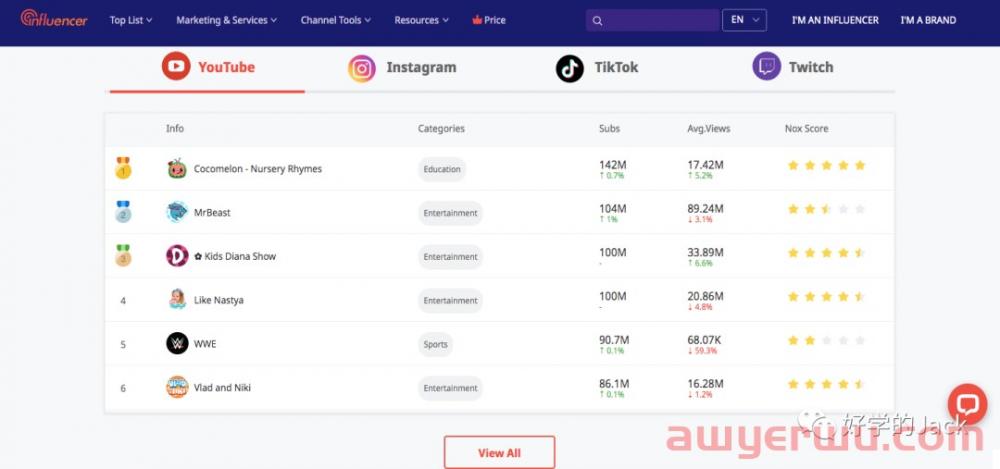The width and height of the screenshot is (1000, 469).
Task: Click I'M A BRAND link
Action: pyautogui.click(x=928, y=20)
